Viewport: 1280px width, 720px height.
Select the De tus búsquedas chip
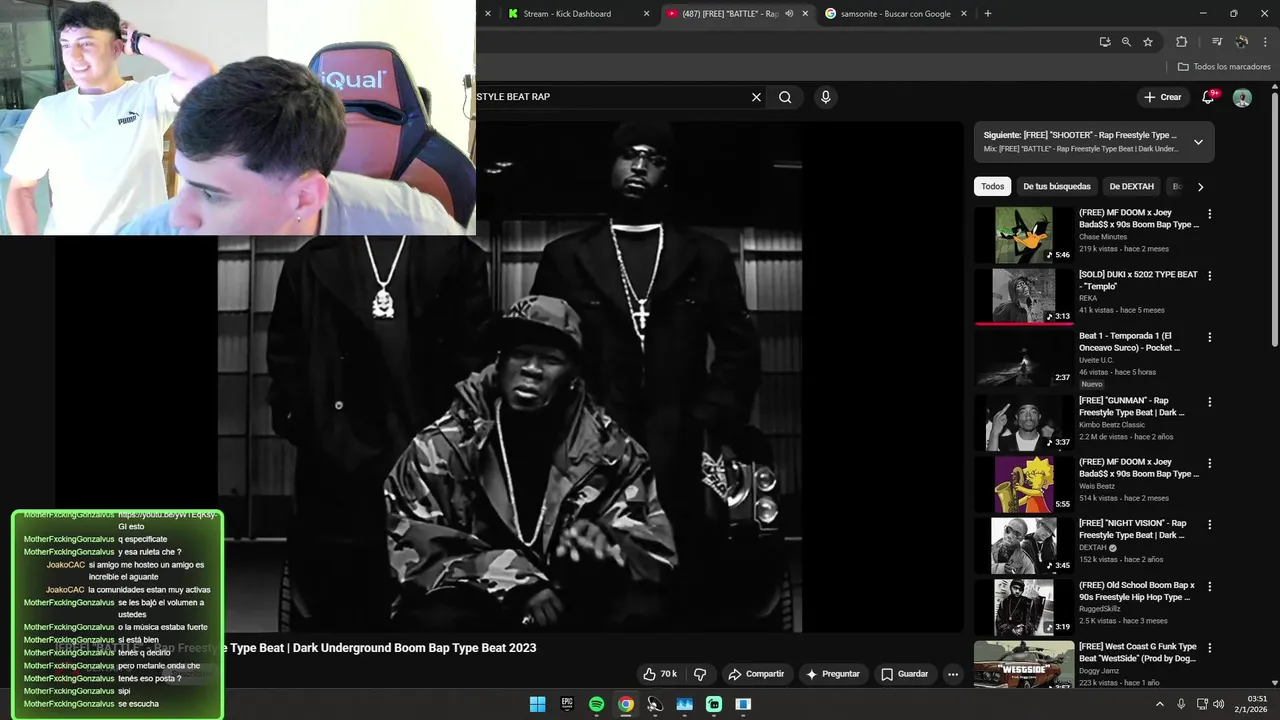coord(1056,186)
